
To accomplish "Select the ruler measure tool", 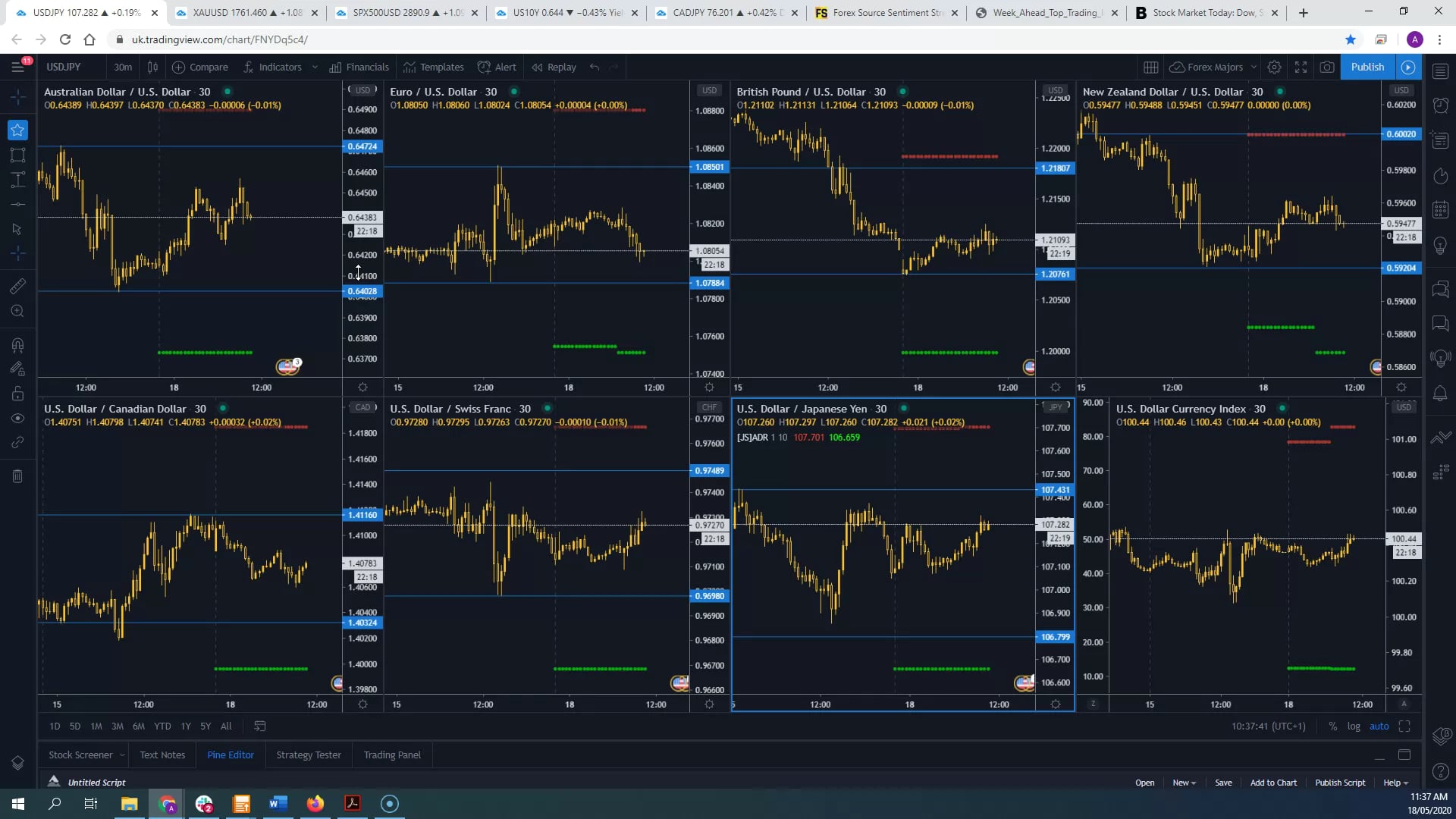I will tap(17, 286).
